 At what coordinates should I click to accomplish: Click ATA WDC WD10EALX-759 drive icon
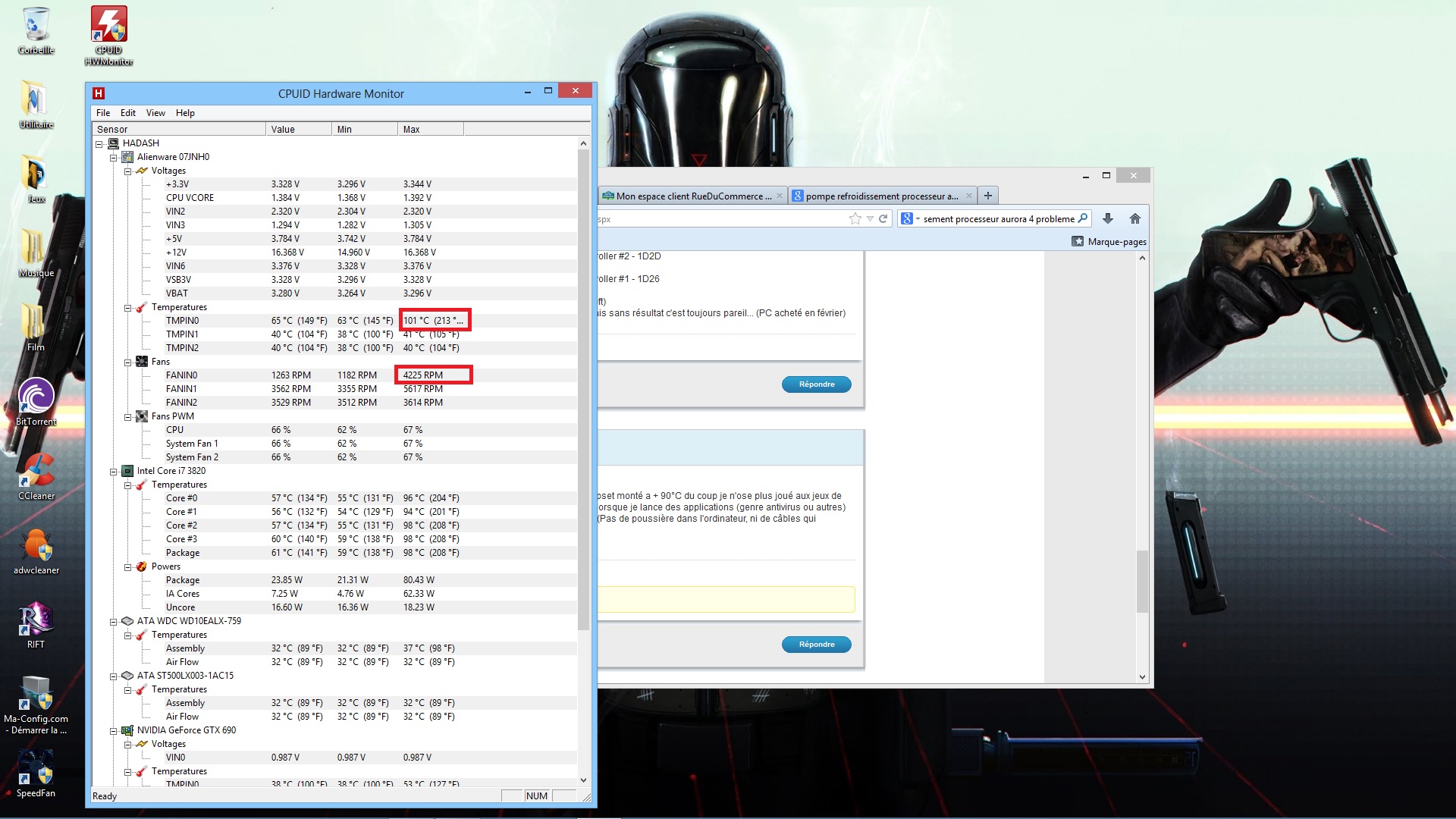click(x=127, y=621)
